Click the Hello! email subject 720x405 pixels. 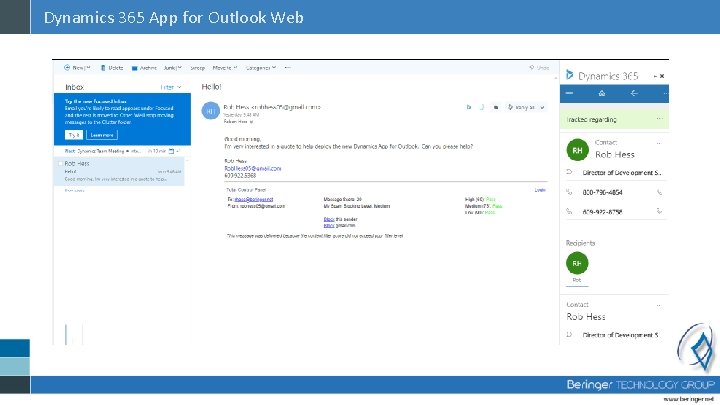211,87
